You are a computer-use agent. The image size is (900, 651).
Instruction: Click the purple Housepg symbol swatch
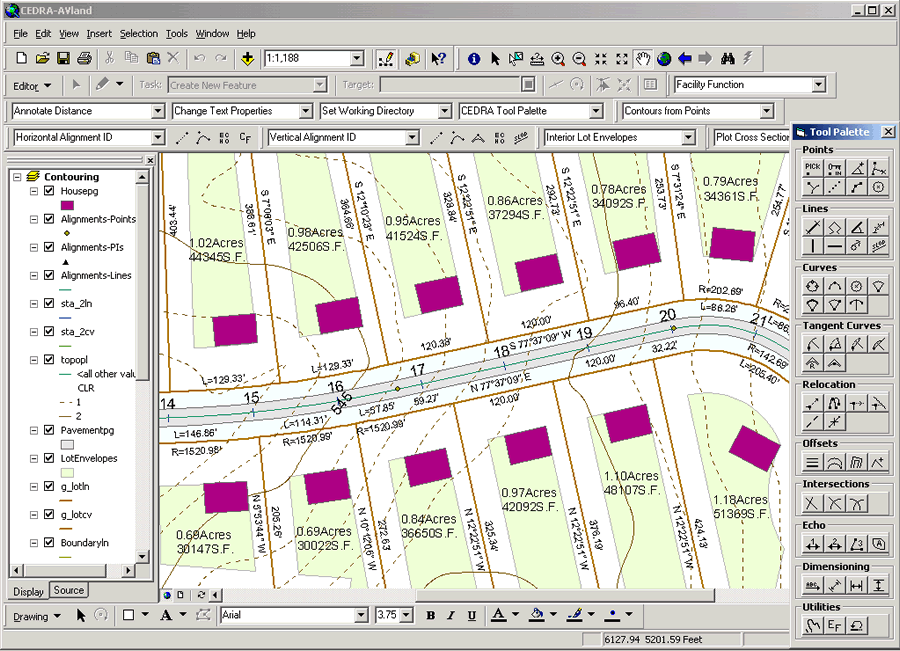pyautogui.click(x=67, y=204)
